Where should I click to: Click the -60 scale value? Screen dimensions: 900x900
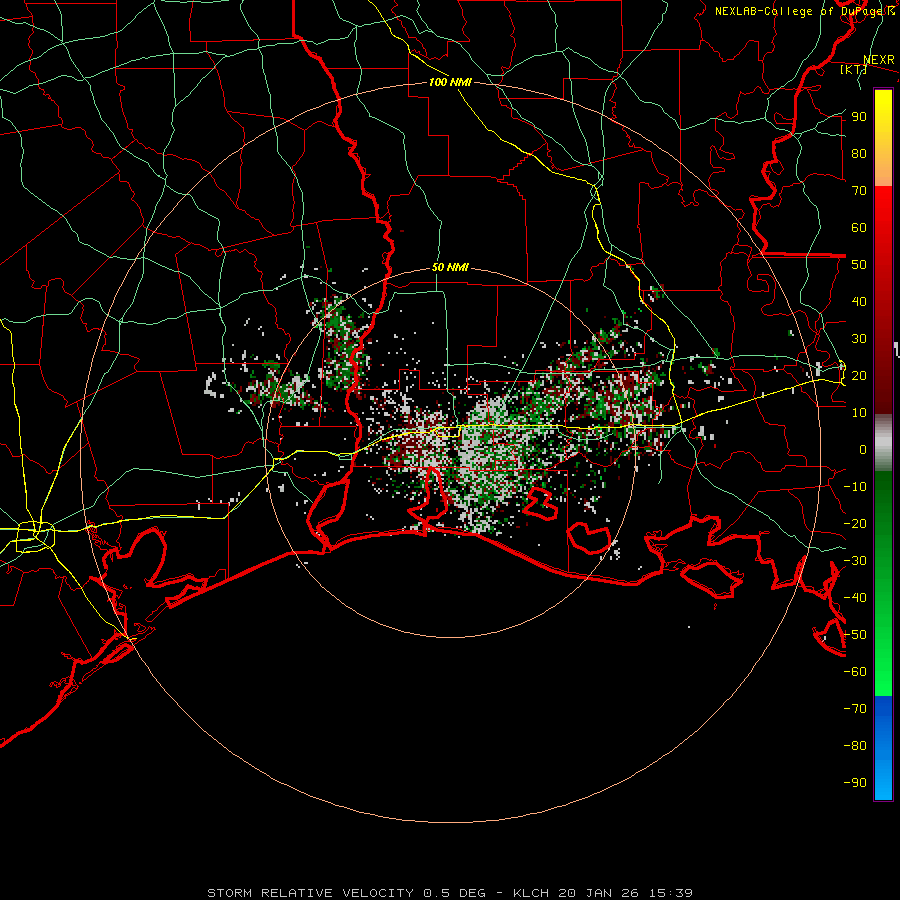[x=855, y=672]
